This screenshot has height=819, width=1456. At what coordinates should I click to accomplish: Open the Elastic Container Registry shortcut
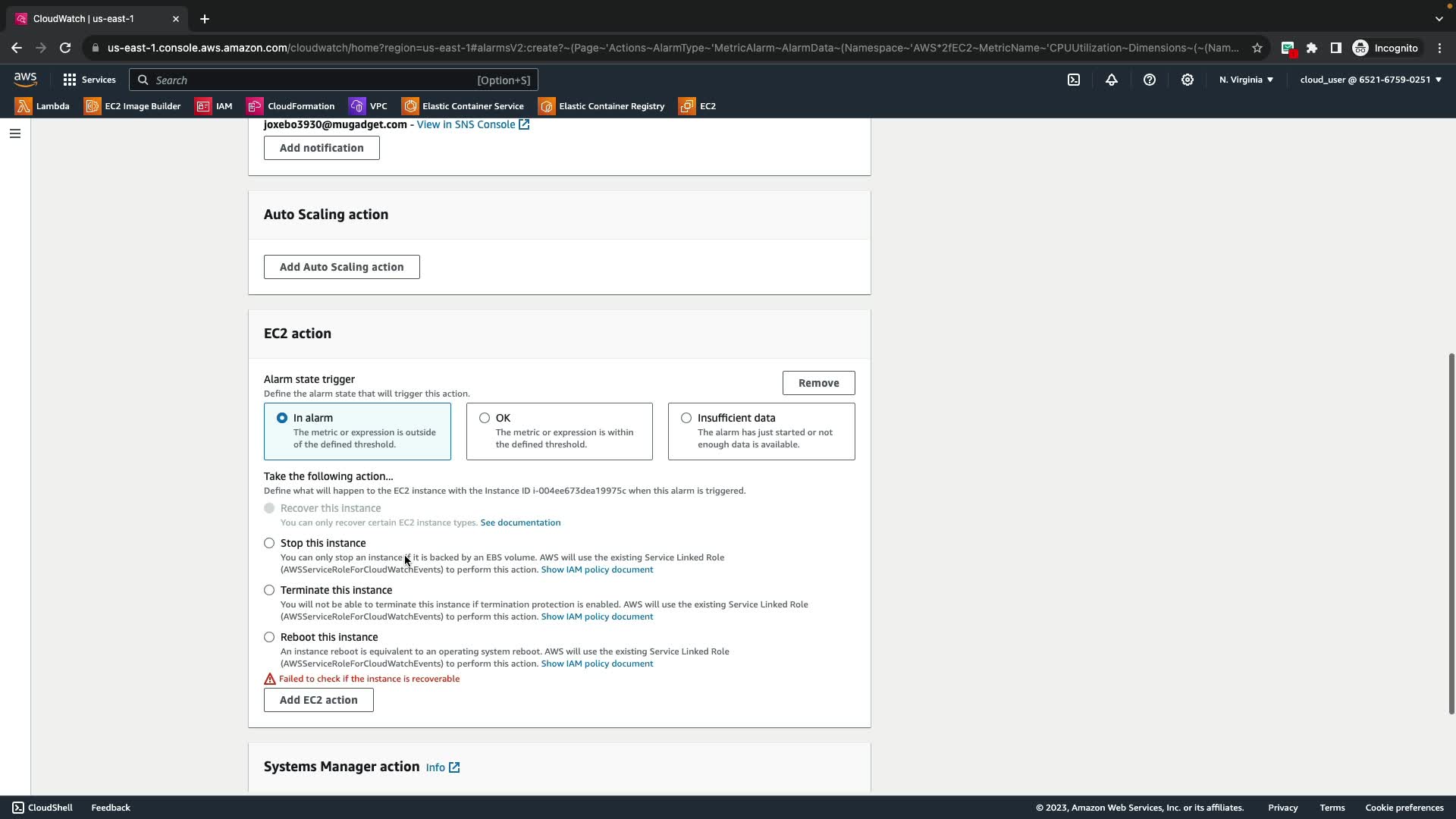601,106
